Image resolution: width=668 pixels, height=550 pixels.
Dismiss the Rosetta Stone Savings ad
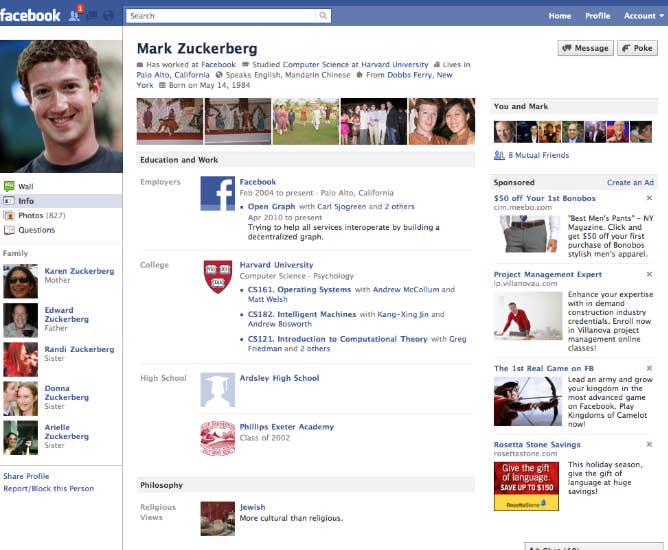[649, 444]
